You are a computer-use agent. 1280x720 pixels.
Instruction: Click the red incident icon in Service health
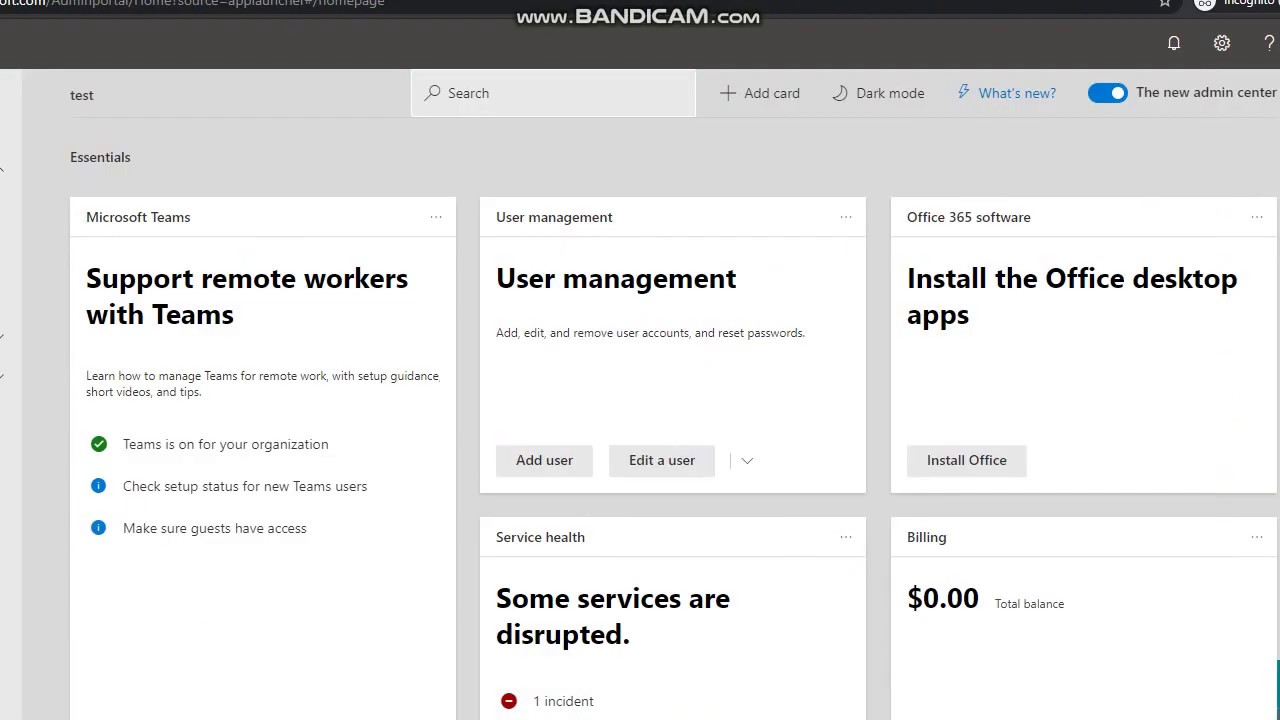[x=509, y=701]
